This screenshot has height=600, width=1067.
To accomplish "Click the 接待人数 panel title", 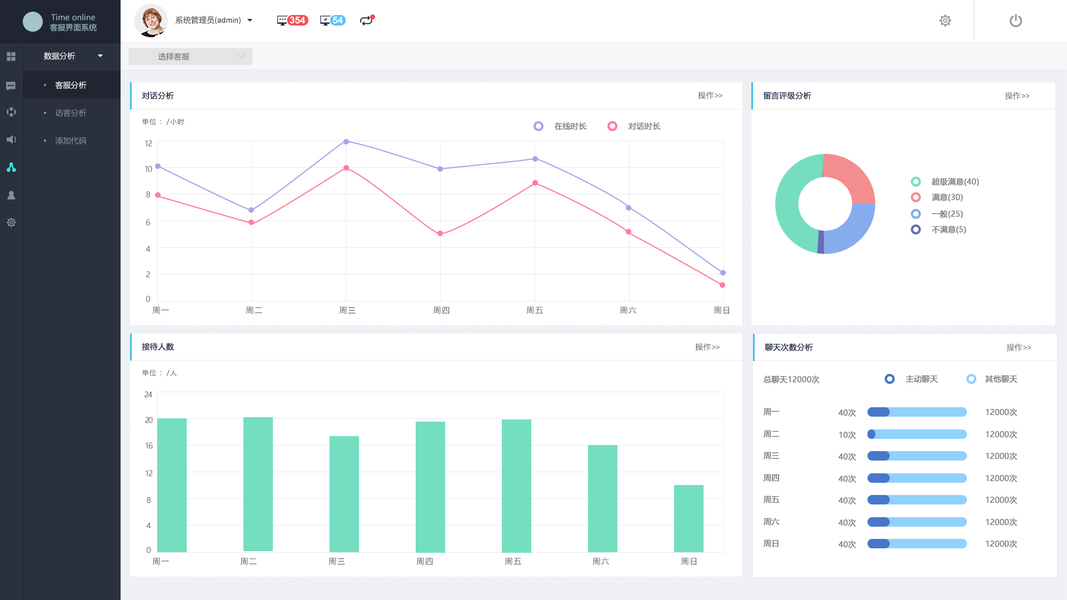I will (157, 347).
